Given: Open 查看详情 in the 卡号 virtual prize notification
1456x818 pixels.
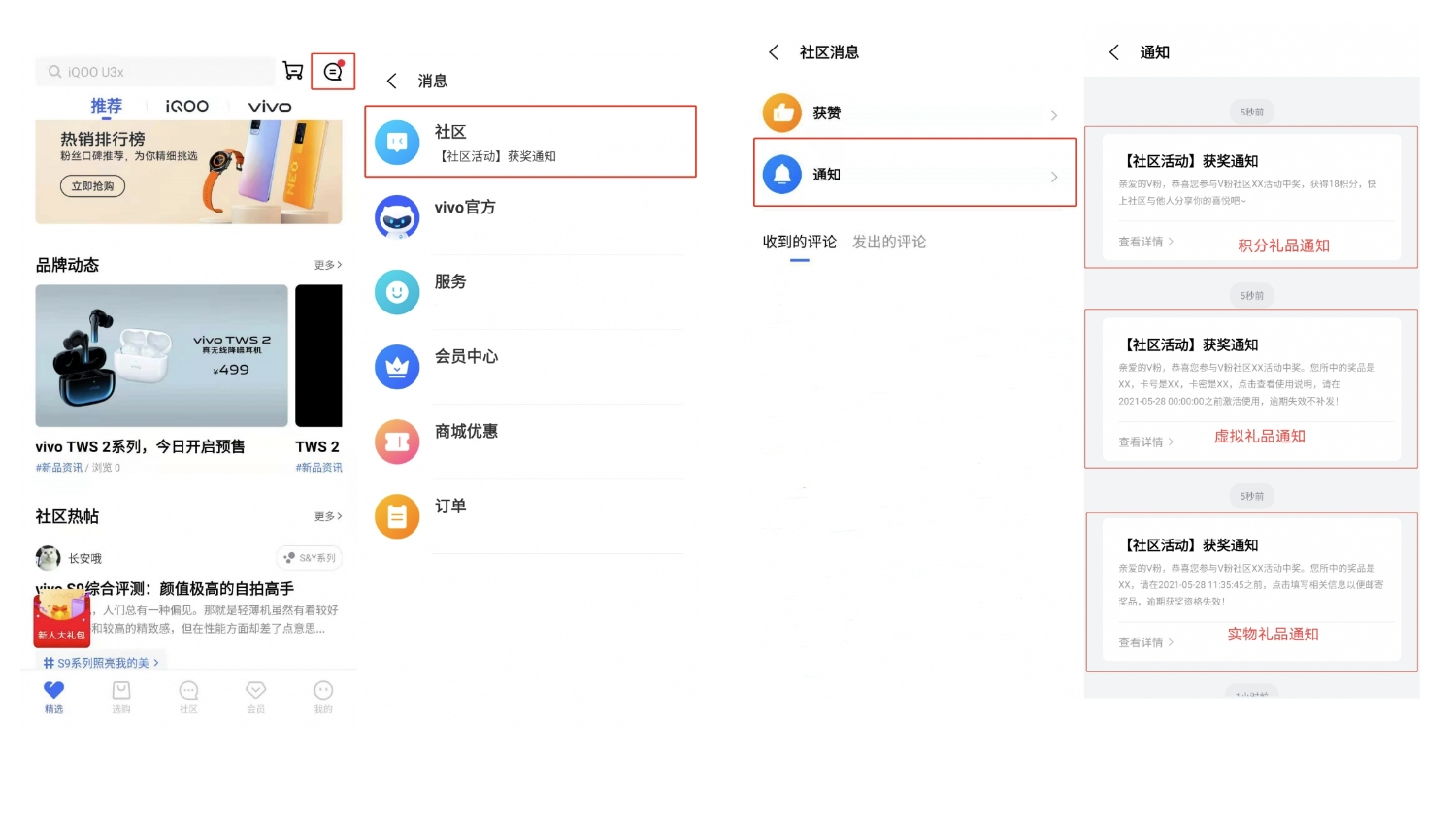Looking at the screenshot, I should click(1146, 442).
